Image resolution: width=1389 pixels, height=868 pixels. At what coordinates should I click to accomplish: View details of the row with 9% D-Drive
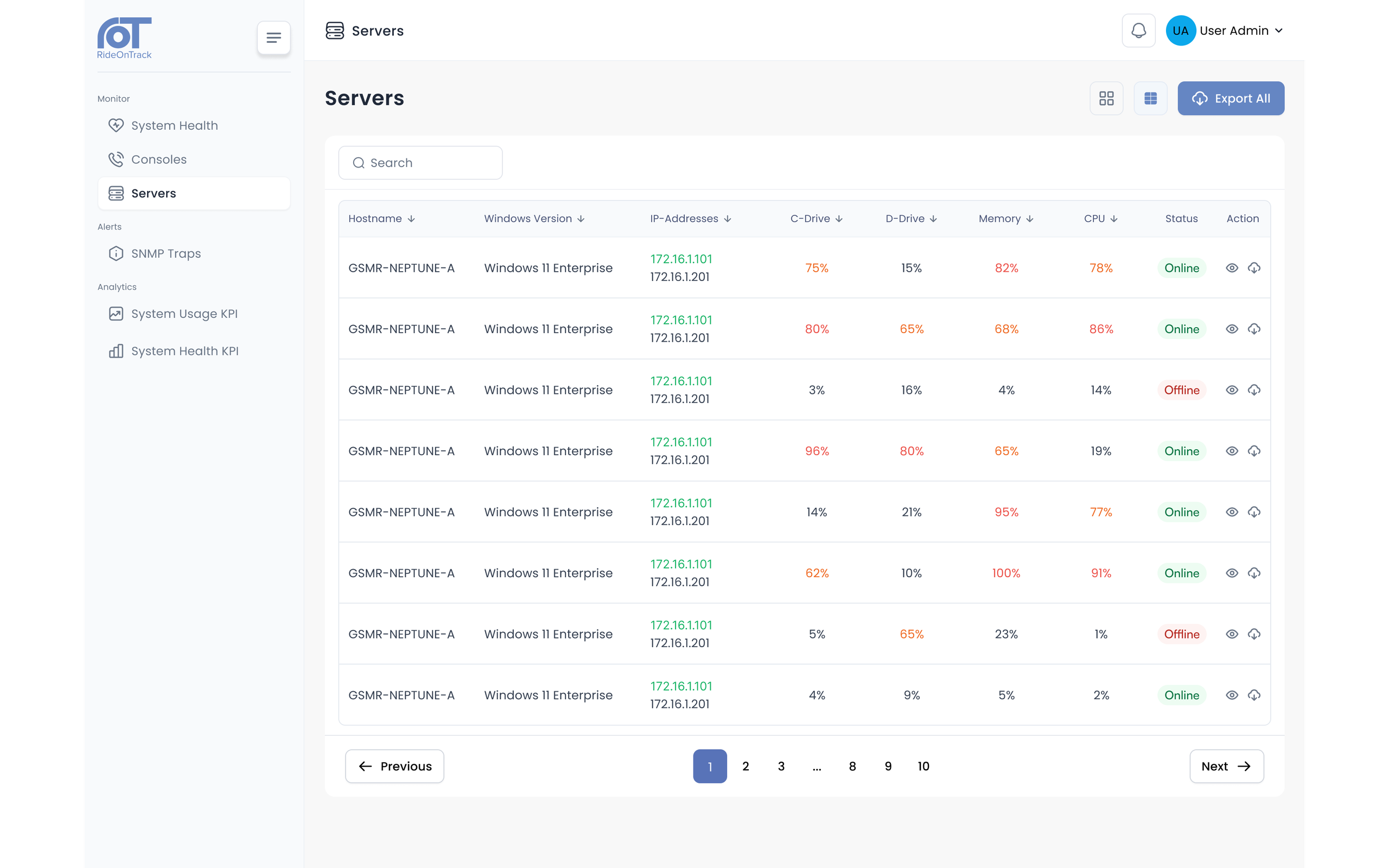pyautogui.click(x=1232, y=695)
